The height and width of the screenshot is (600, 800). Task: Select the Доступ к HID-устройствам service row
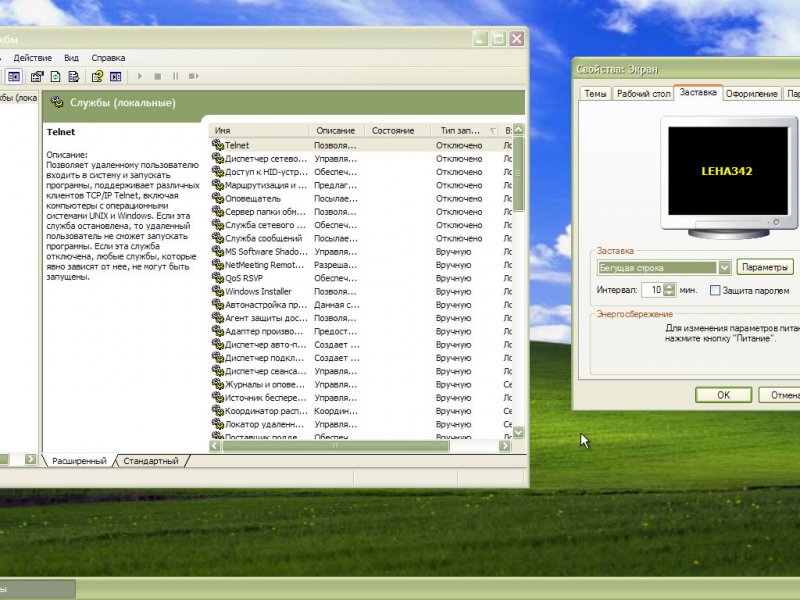[361, 171]
